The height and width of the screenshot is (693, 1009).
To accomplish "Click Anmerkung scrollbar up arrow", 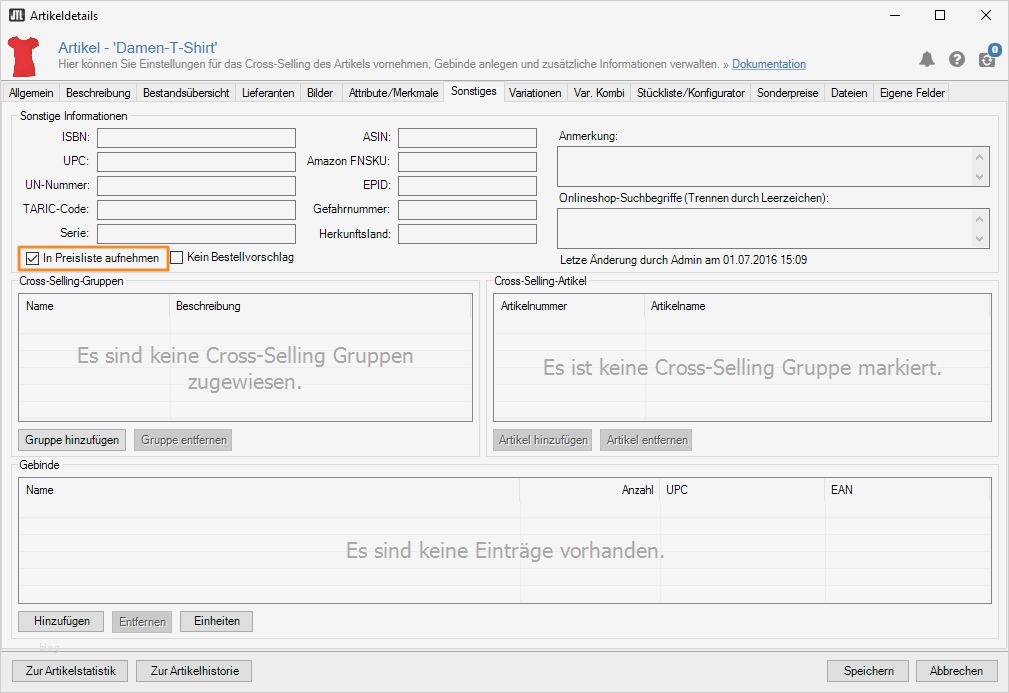I will [979, 157].
